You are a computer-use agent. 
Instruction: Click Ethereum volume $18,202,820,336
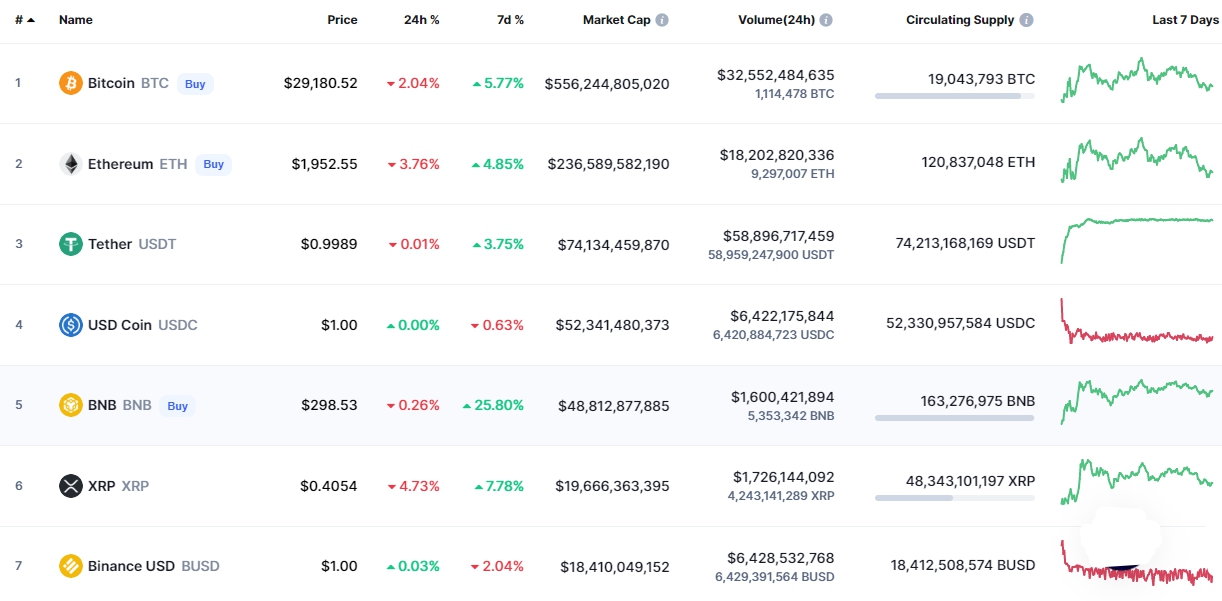point(777,155)
